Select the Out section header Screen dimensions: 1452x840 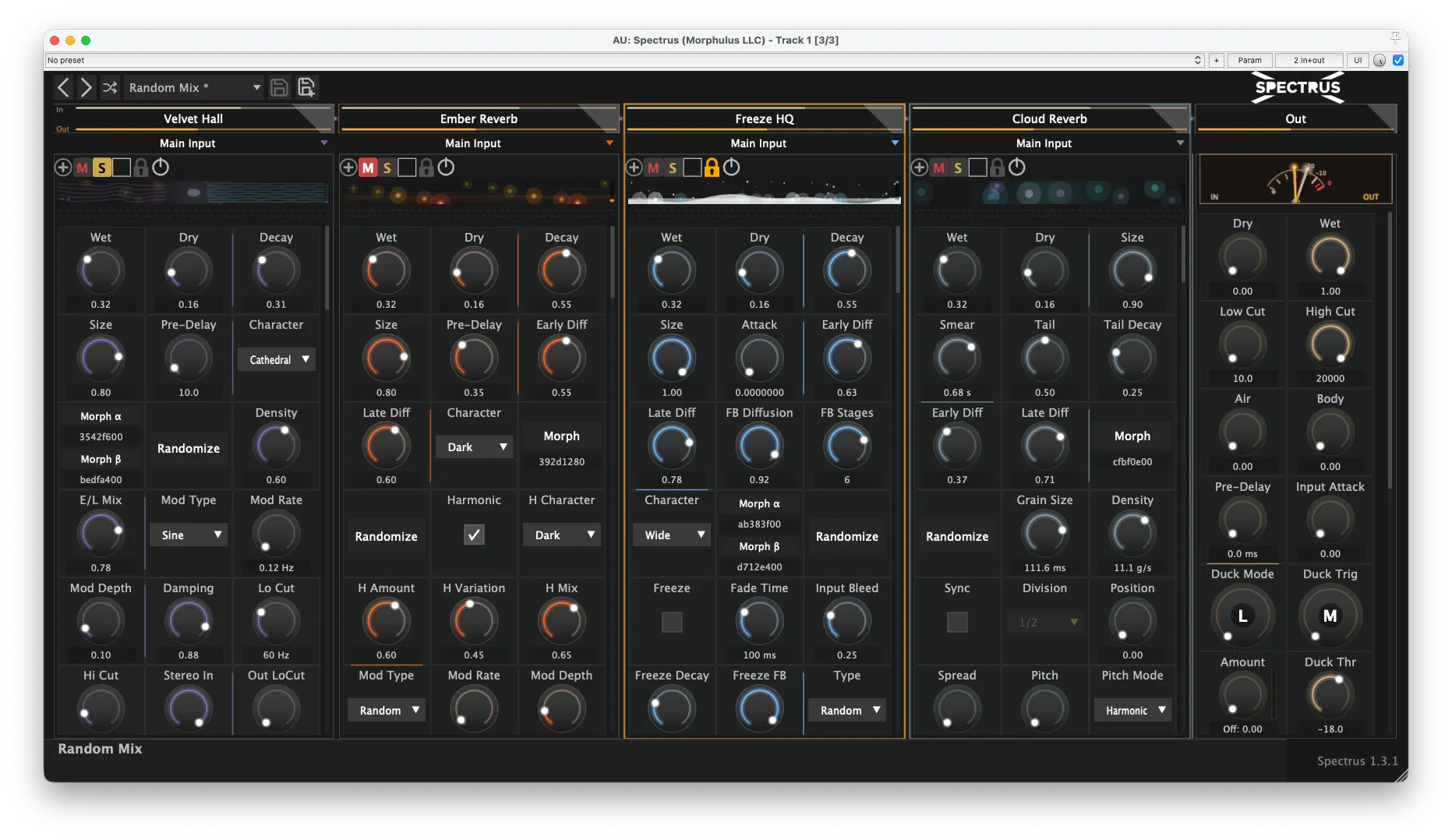pyautogui.click(x=1295, y=118)
